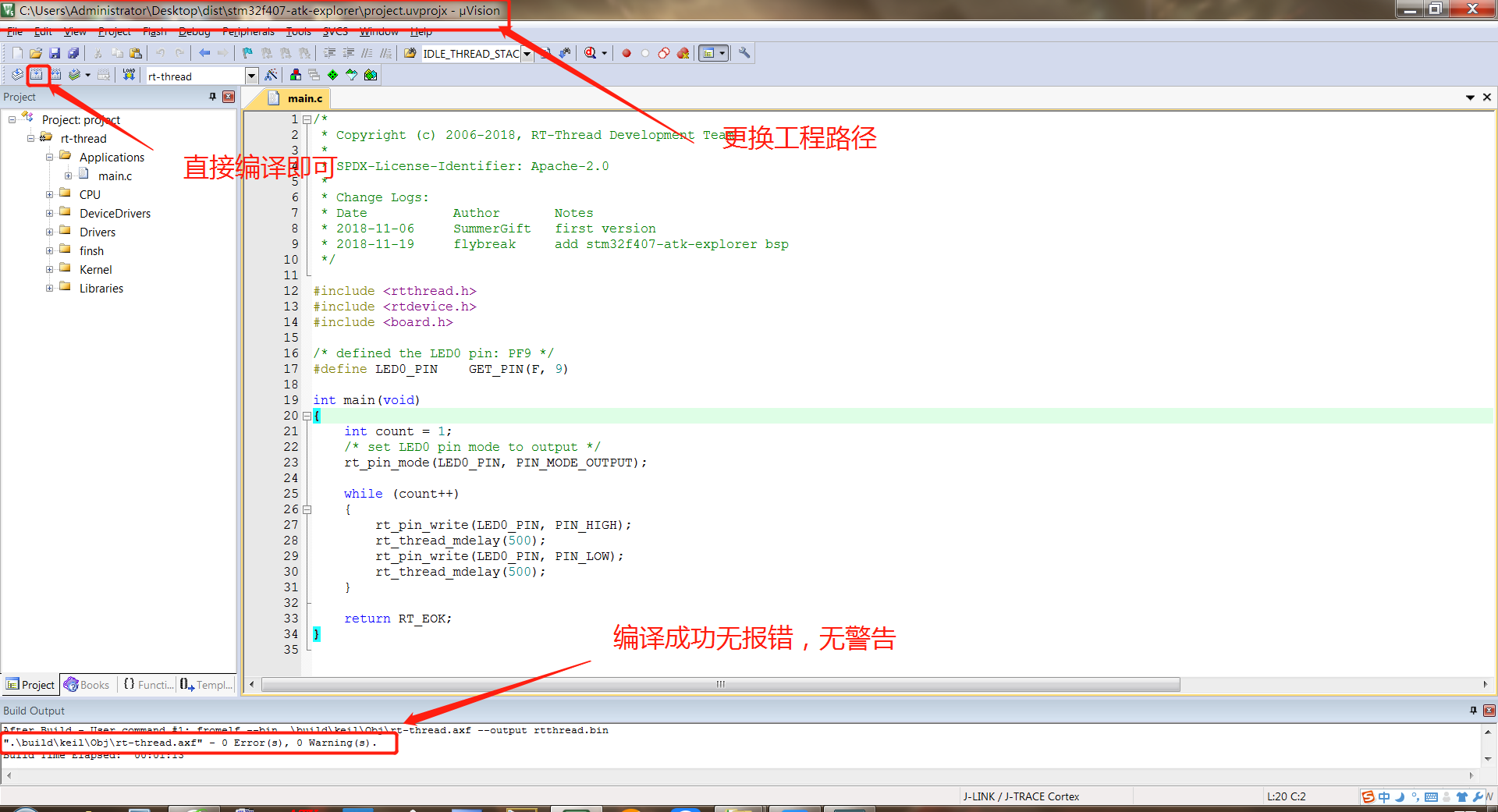Click the Insert/Remove Bookmark flag icon

point(247,52)
